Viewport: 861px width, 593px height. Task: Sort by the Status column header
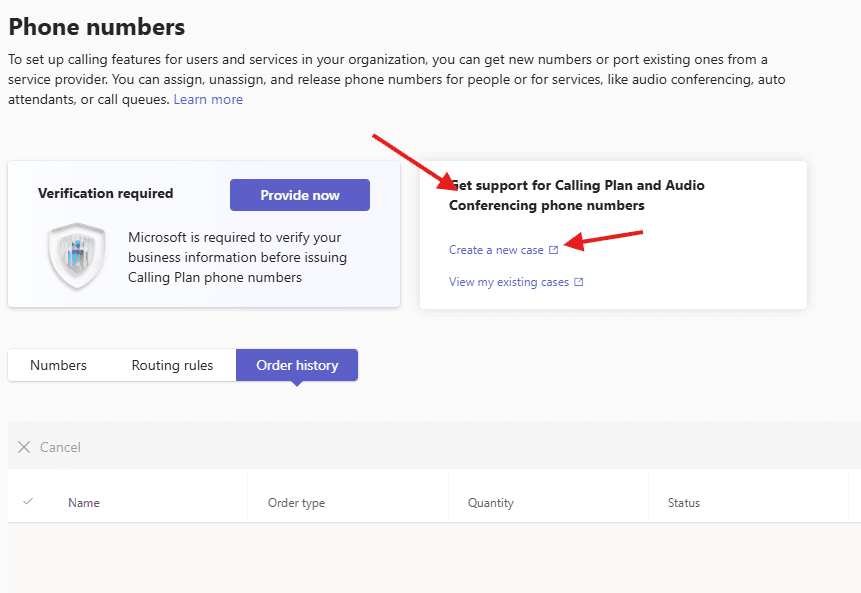pyautogui.click(x=684, y=503)
